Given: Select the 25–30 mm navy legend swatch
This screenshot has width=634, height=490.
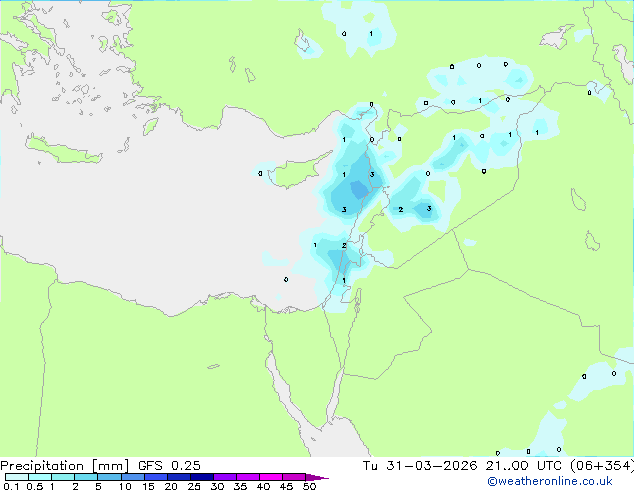Looking at the screenshot, I should point(201,477).
